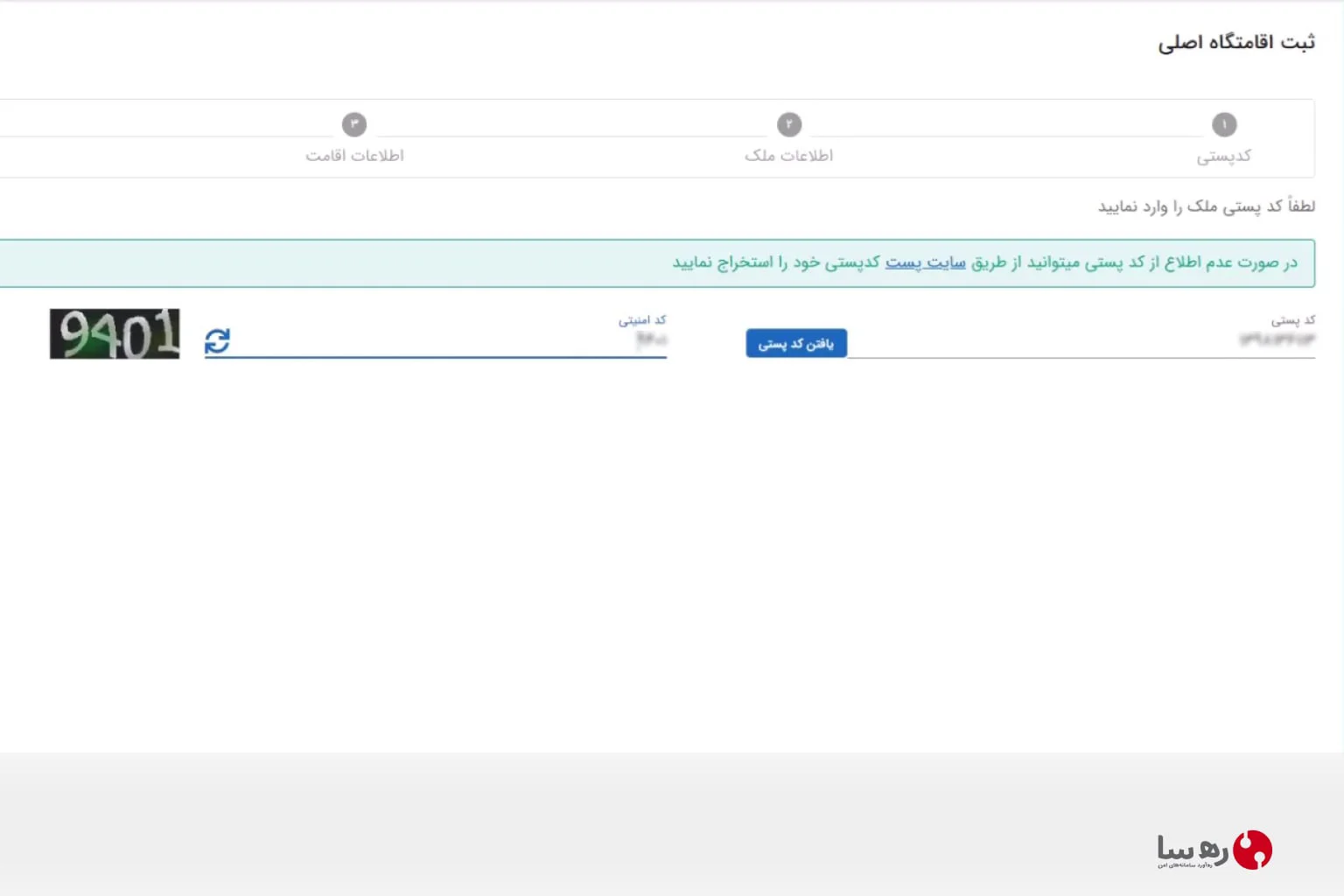The height and width of the screenshot is (896, 1344).
Task: Select step 2 اطلاعات ملک circle
Action: click(789, 124)
